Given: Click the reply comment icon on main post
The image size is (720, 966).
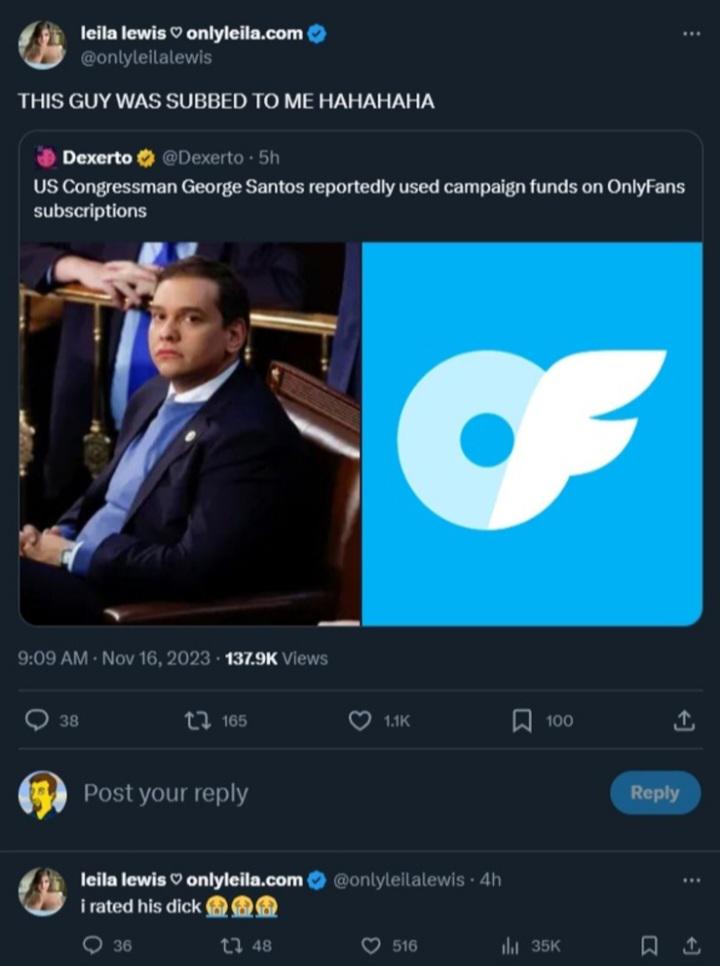Looking at the screenshot, I should [36, 720].
